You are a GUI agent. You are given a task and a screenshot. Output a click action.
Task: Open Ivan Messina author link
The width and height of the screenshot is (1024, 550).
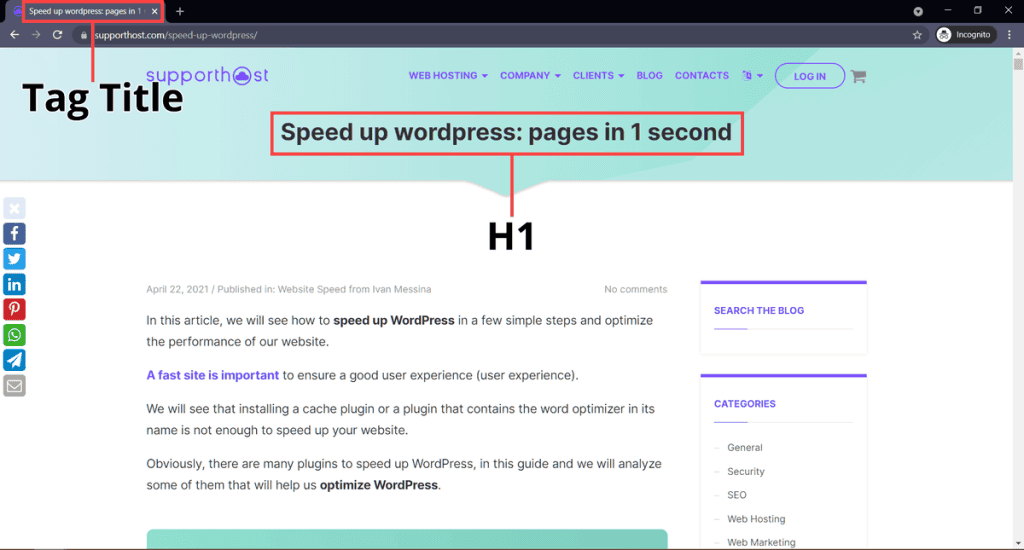402,289
